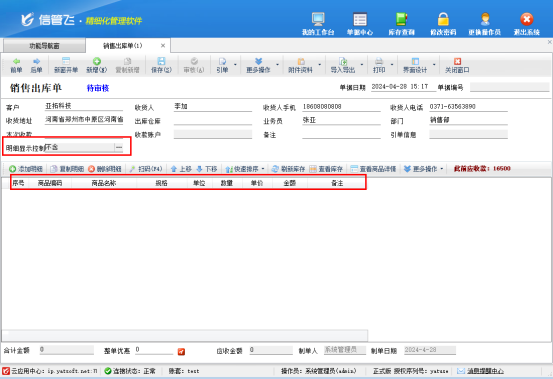Click the horizontal scrollbar under detail grid

(185, 334)
